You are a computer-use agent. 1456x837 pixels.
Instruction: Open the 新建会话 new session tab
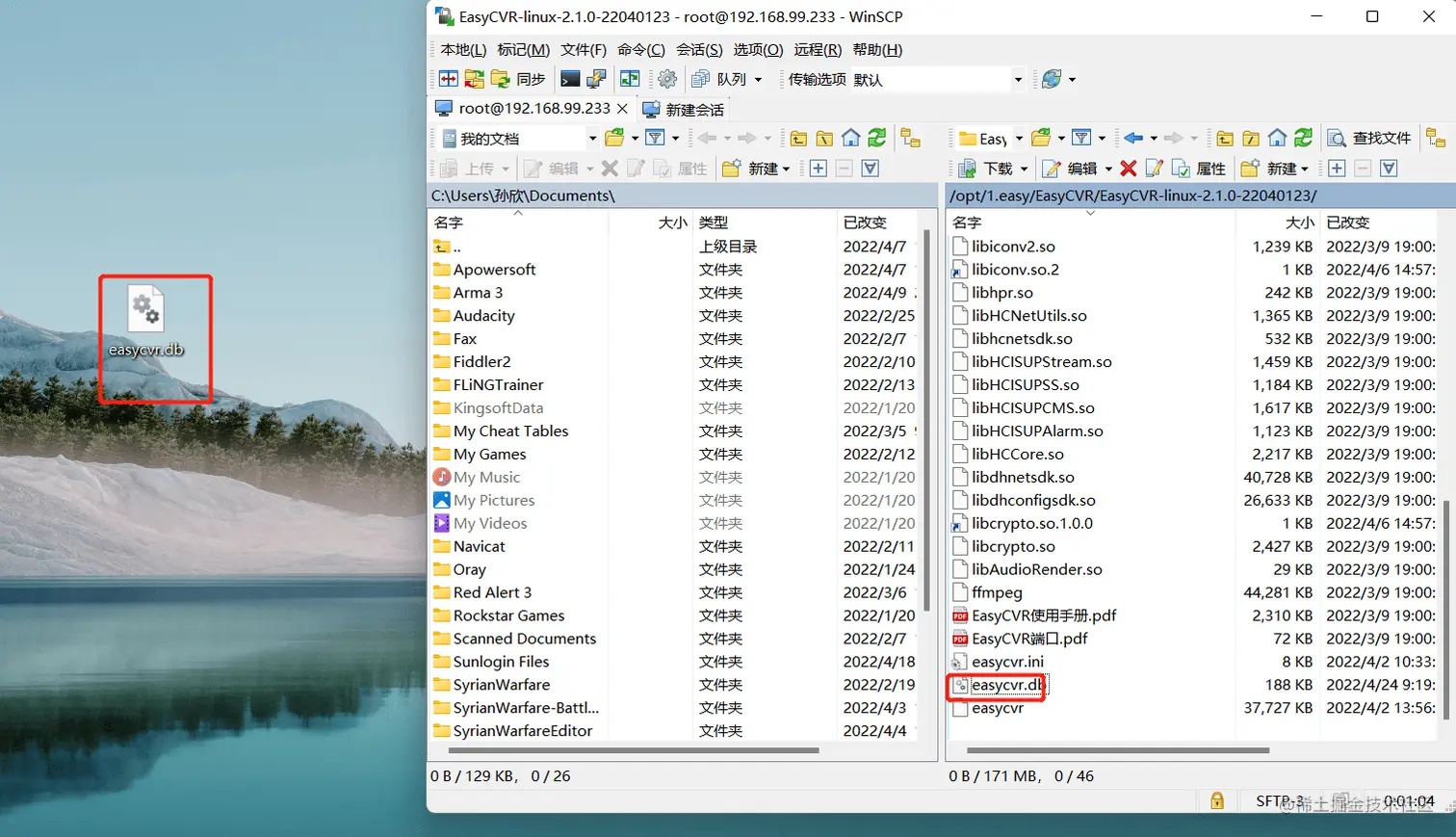click(x=684, y=109)
